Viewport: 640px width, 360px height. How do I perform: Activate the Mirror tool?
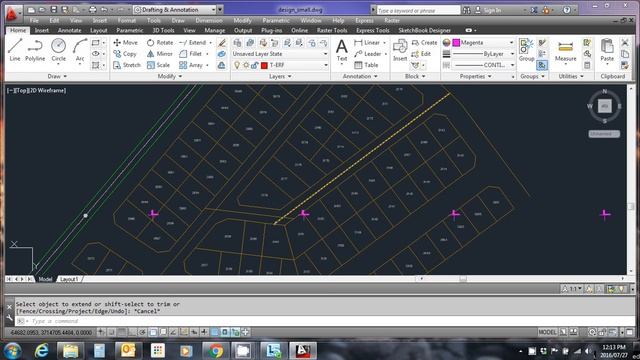click(x=160, y=54)
